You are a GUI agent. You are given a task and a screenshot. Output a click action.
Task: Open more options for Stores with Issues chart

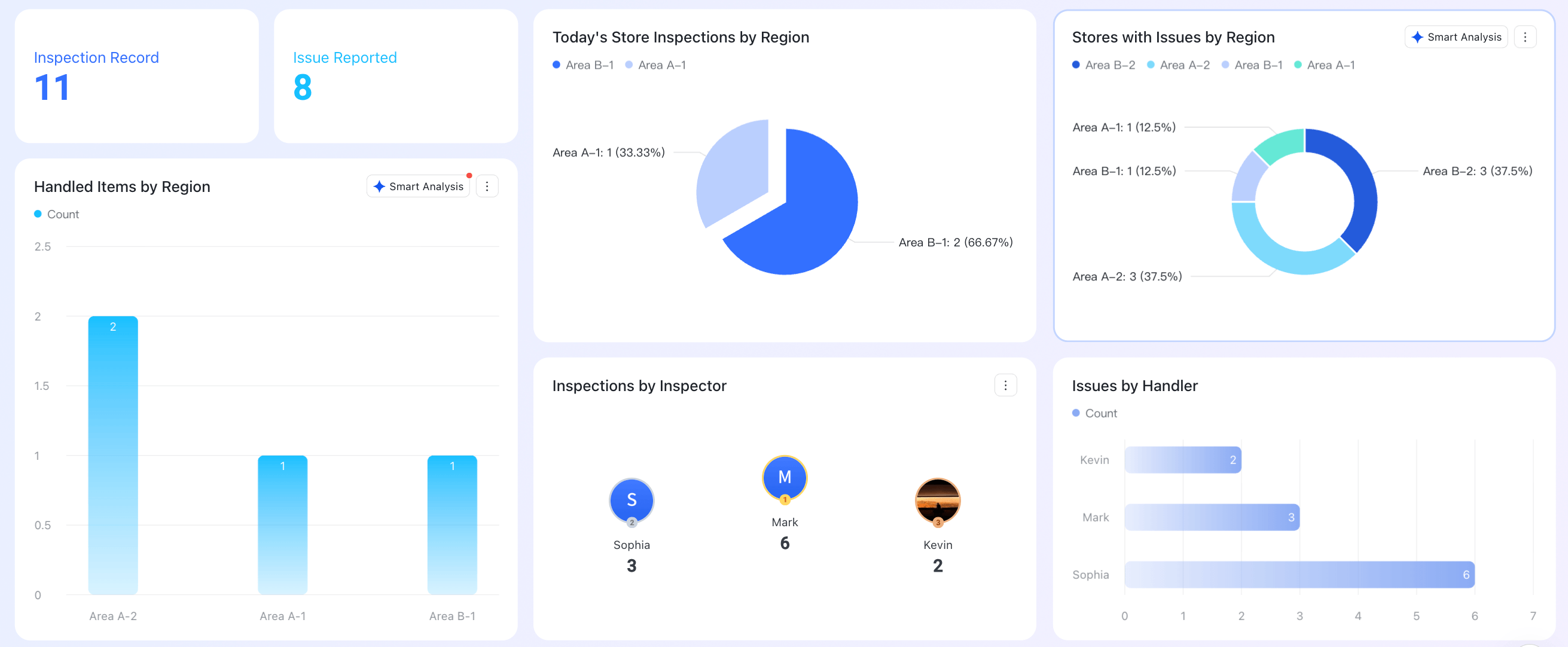click(1525, 37)
